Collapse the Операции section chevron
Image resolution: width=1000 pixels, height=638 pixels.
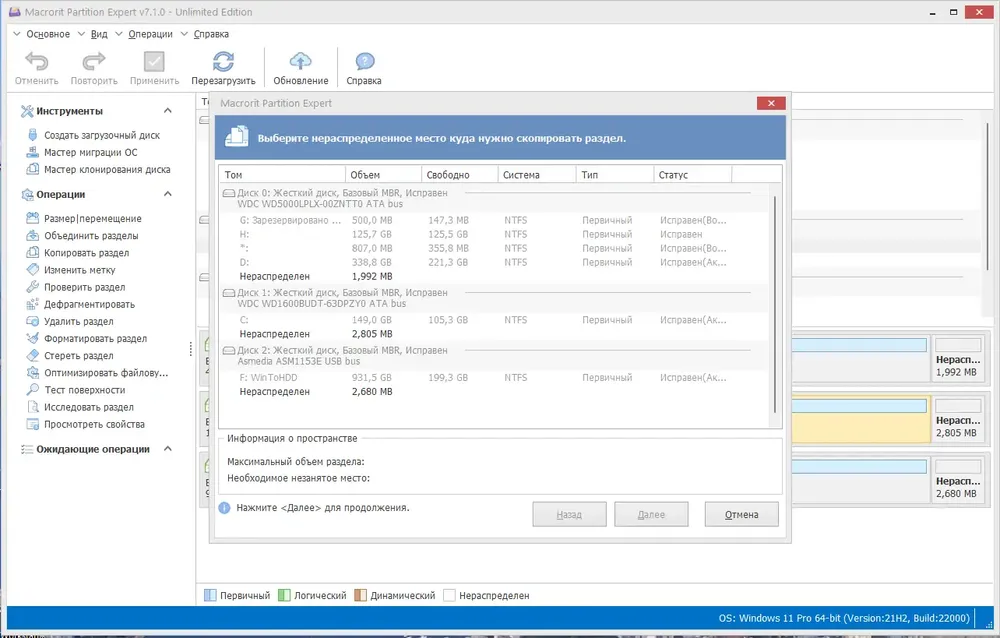click(x=168, y=194)
